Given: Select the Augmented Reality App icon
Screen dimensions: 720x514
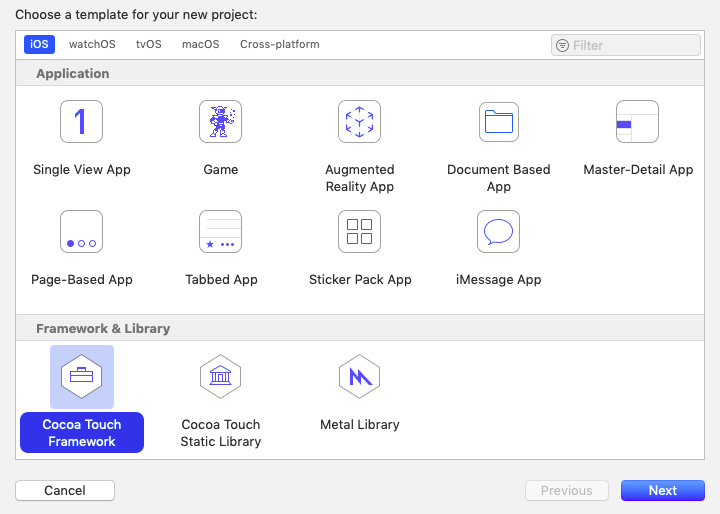Looking at the screenshot, I should pyautogui.click(x=360, y=122).
